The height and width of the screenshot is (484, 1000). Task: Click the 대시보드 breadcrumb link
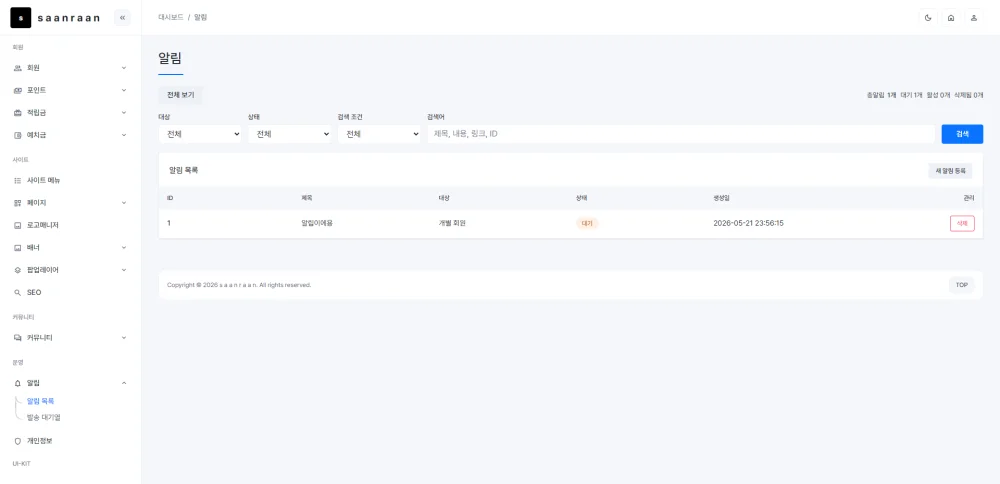point(171,17)
